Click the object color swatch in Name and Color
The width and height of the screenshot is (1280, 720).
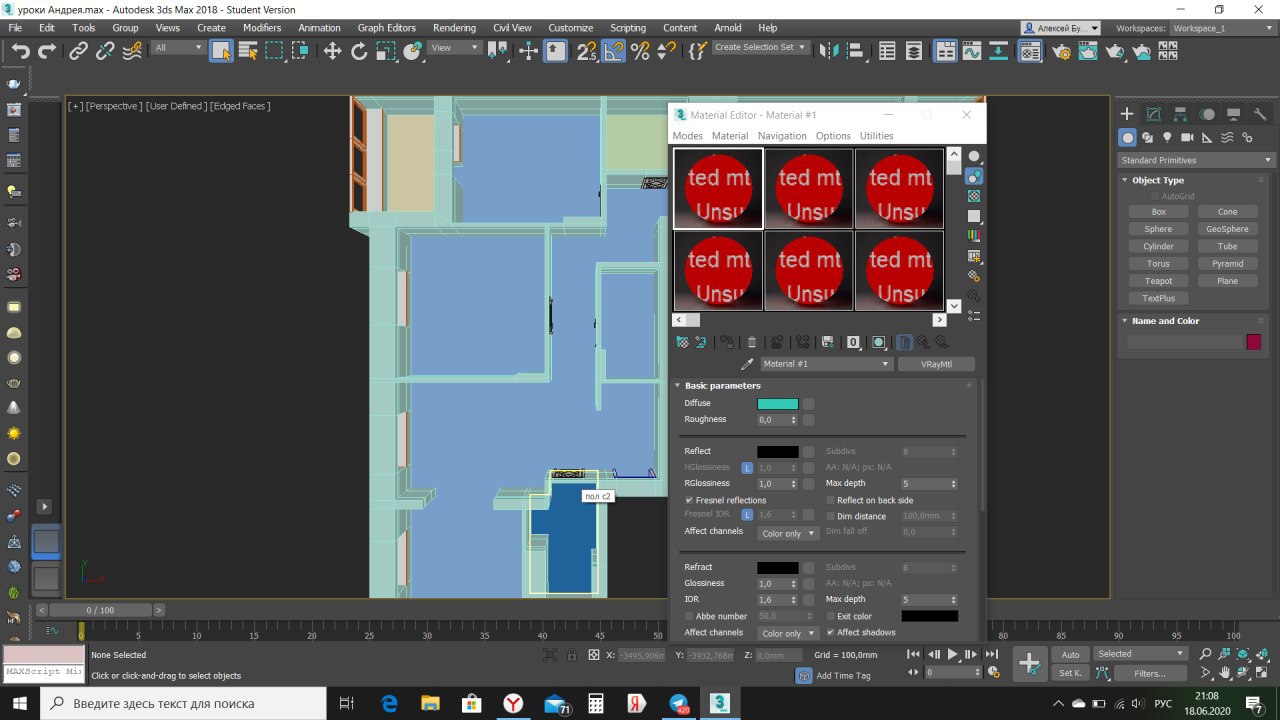click(x=1254, y=342)
